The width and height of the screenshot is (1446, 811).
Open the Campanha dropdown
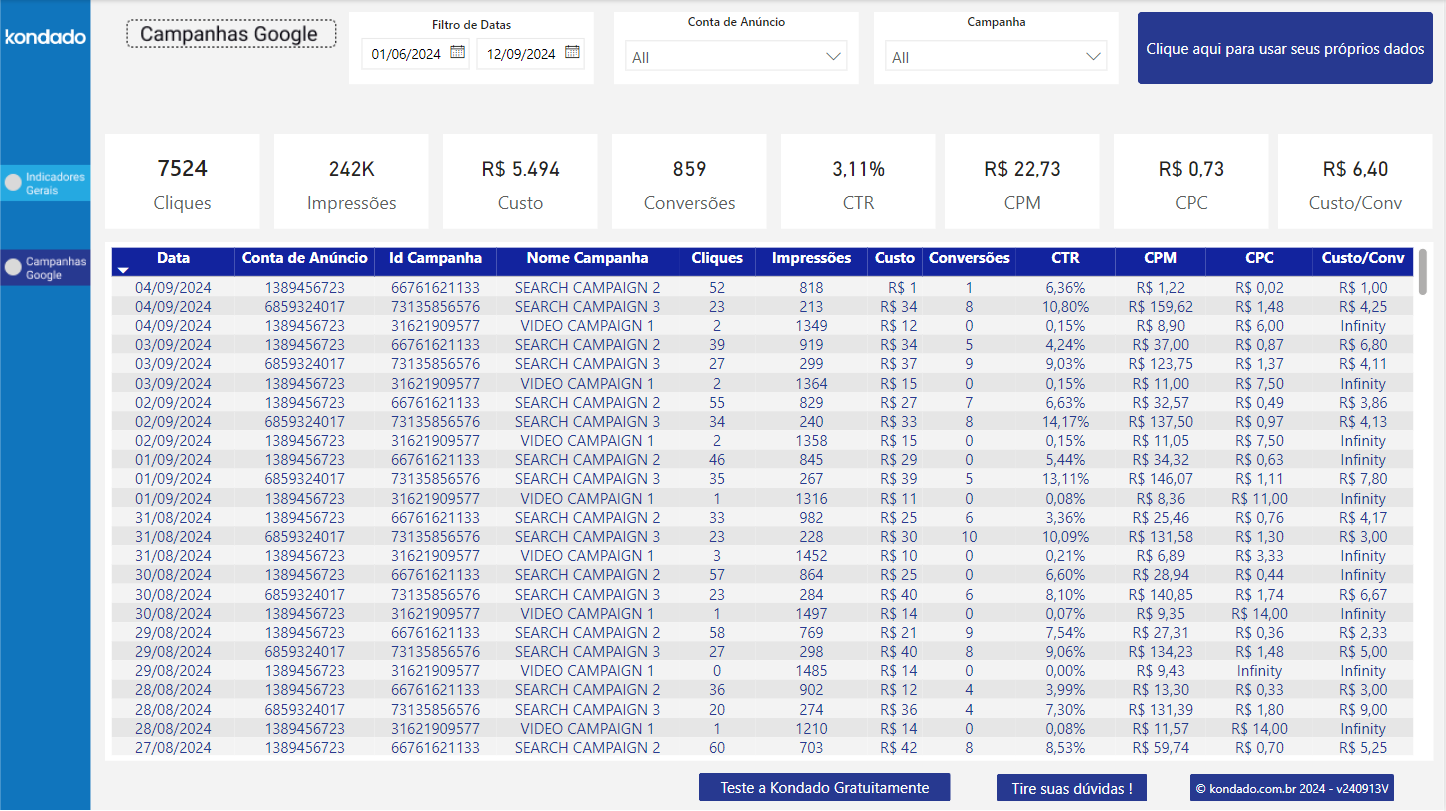[996, 56]
